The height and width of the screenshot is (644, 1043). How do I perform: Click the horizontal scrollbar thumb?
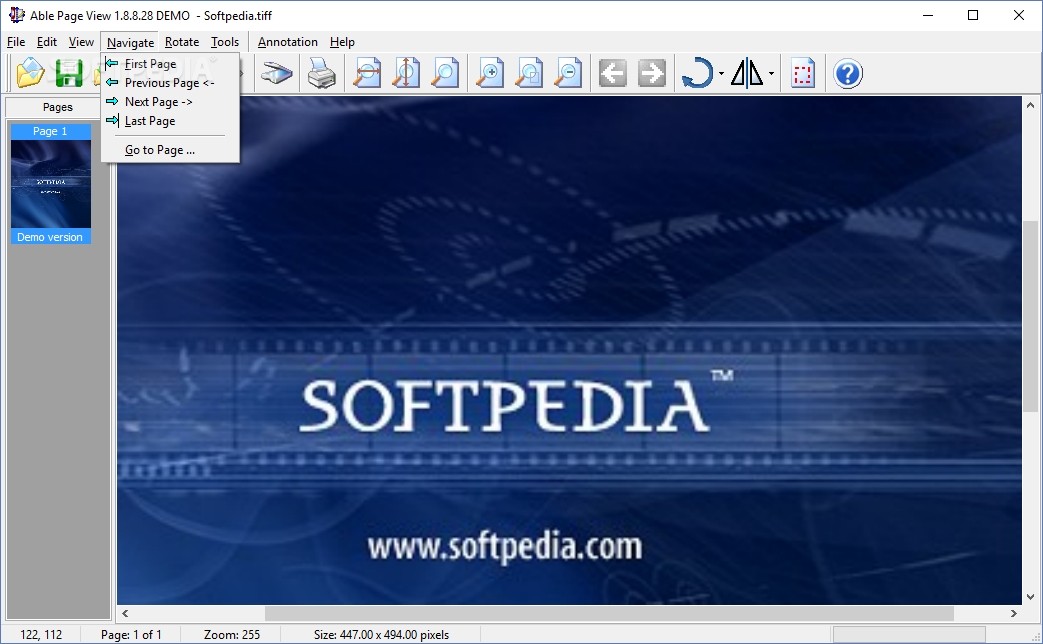pyautogui.click(x=609, y=613)
